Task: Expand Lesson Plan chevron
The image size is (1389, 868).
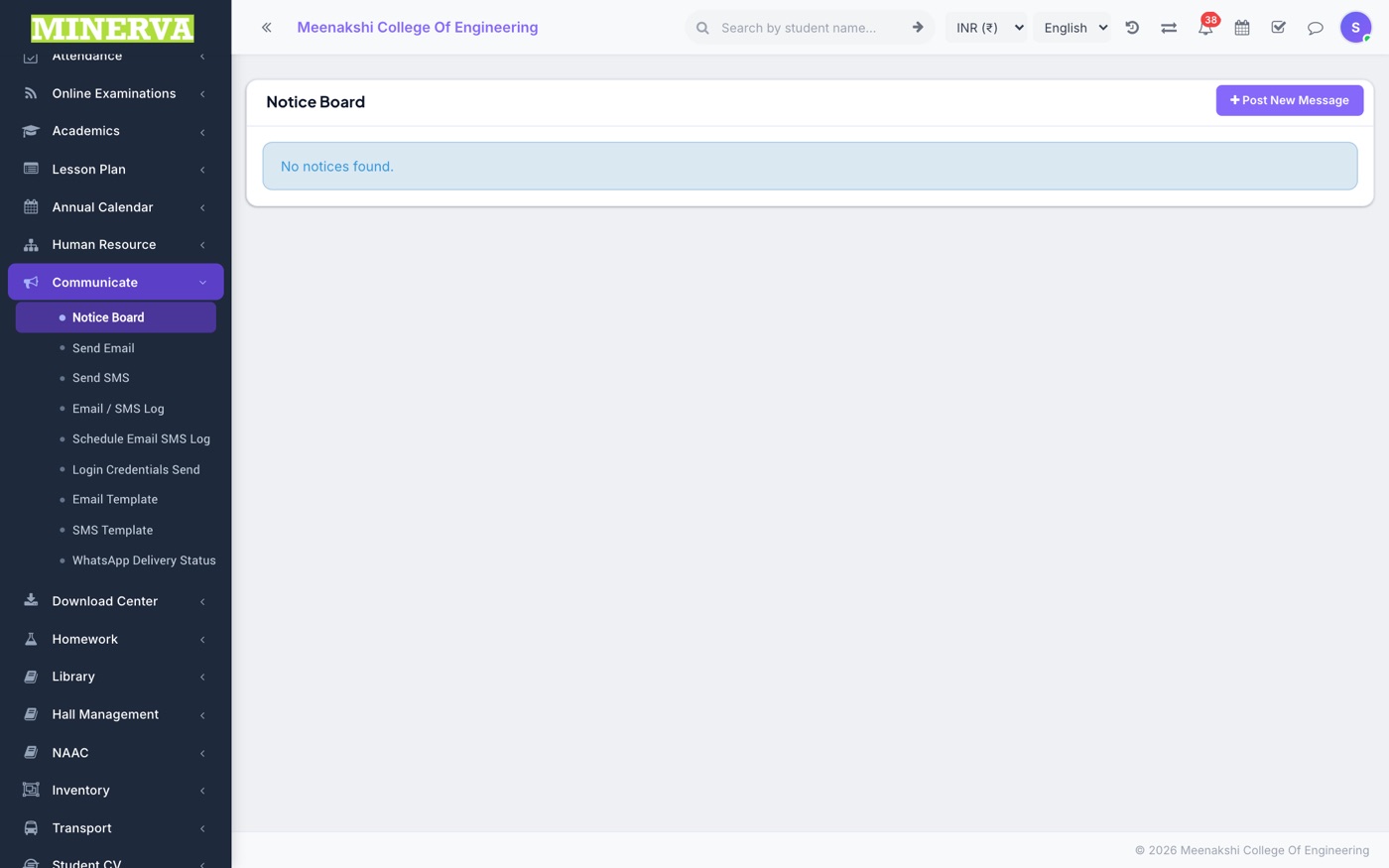Action: pos(202,170)
